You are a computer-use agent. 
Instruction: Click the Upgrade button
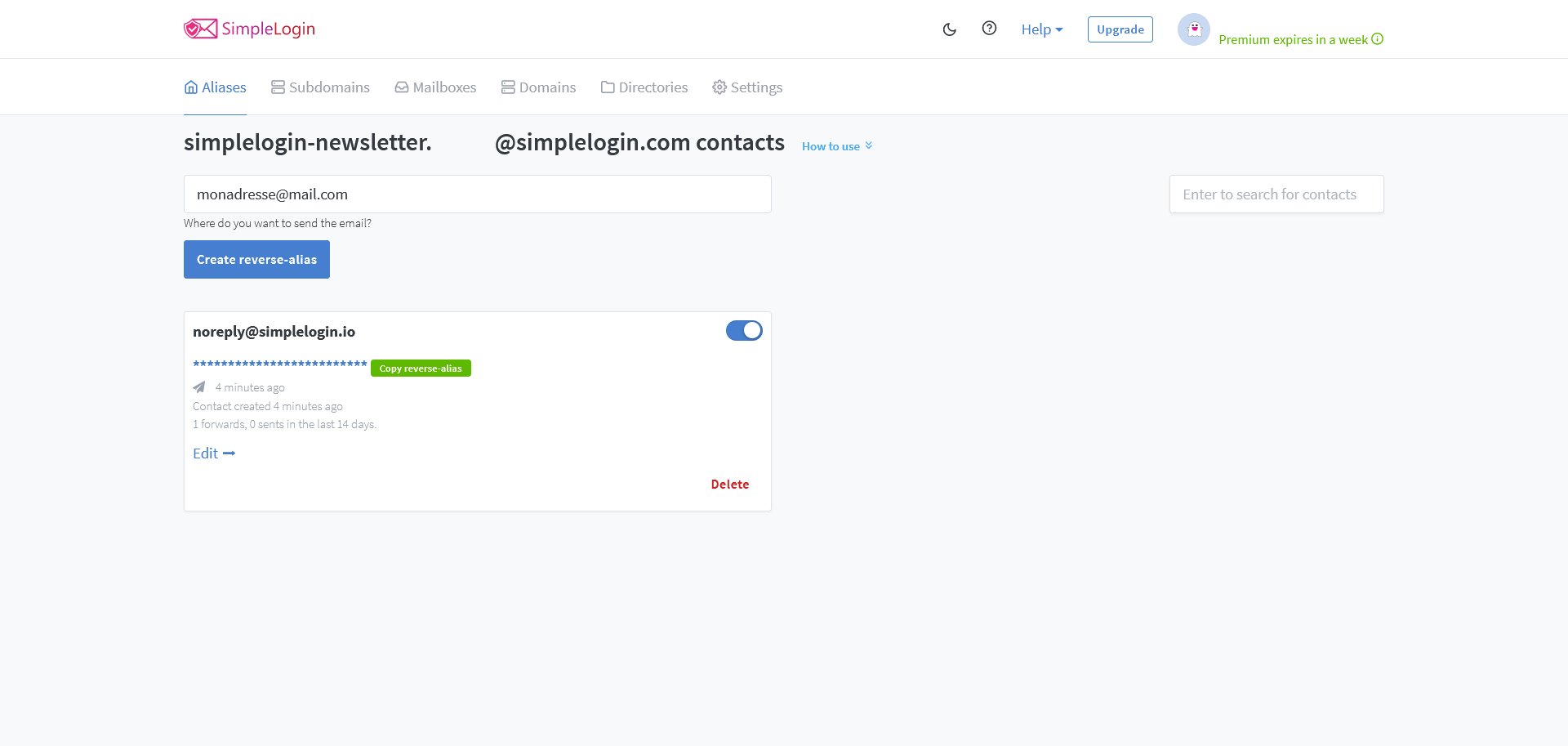1120,29
